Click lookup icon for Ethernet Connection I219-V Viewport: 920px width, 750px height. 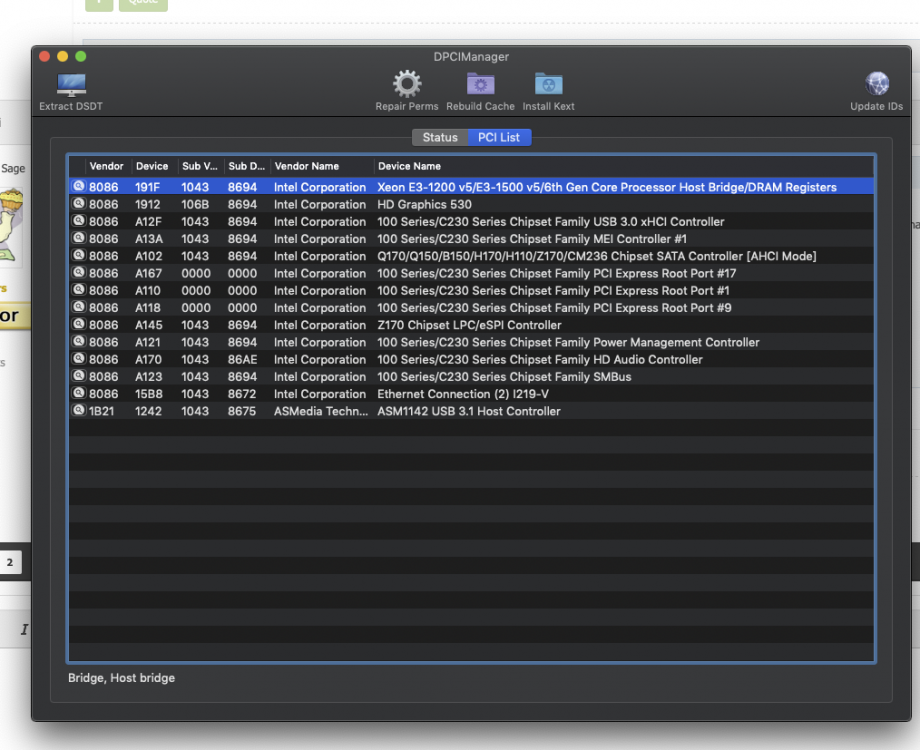coord(79,393)
